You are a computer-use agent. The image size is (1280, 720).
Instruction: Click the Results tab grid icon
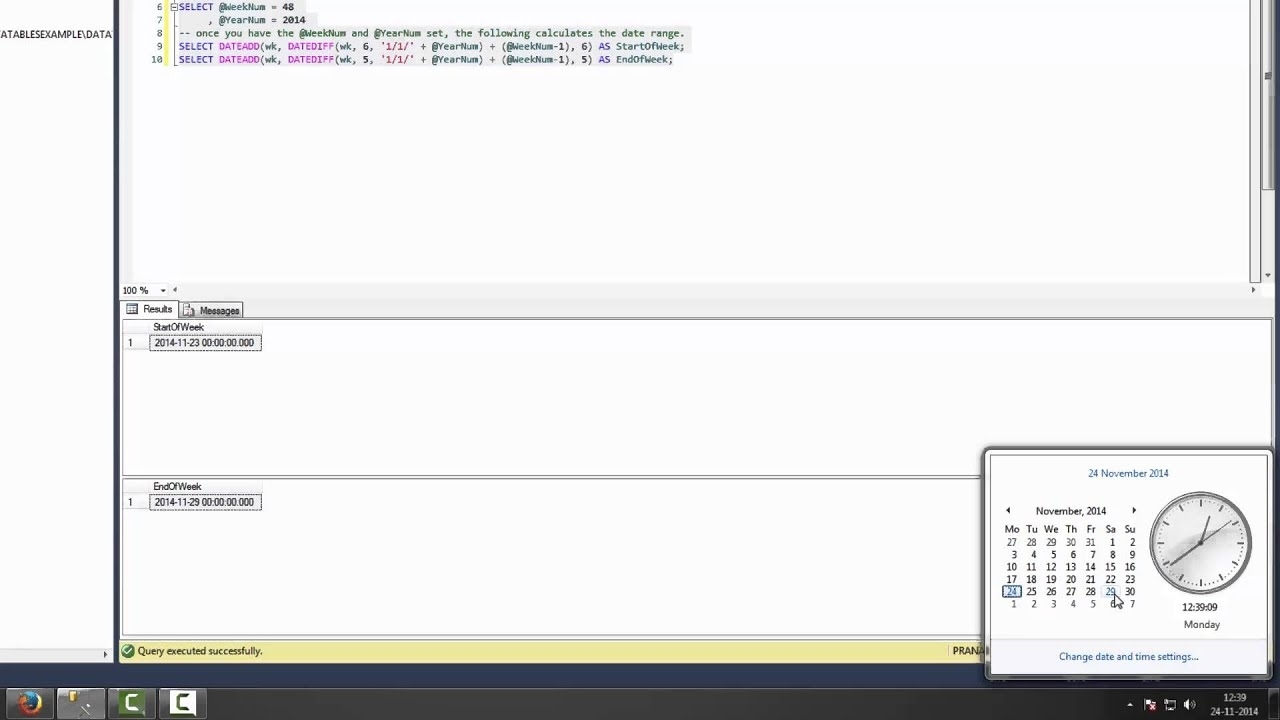click(132, 310)
